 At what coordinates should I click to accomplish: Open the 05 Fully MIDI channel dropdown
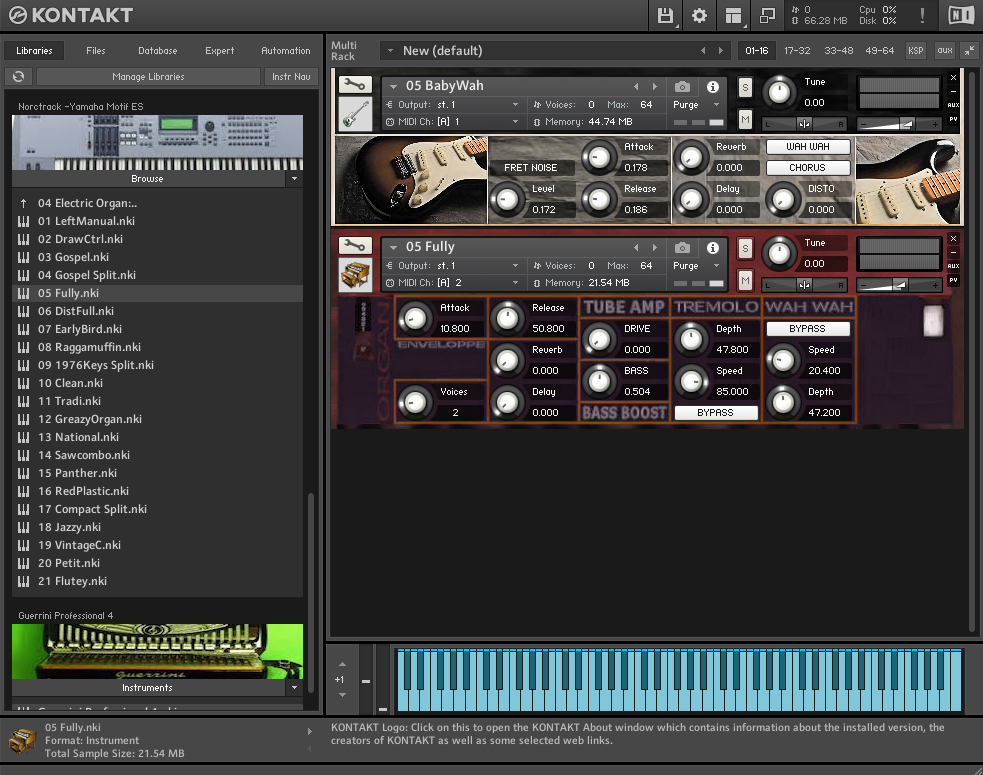tap(515, 283)
